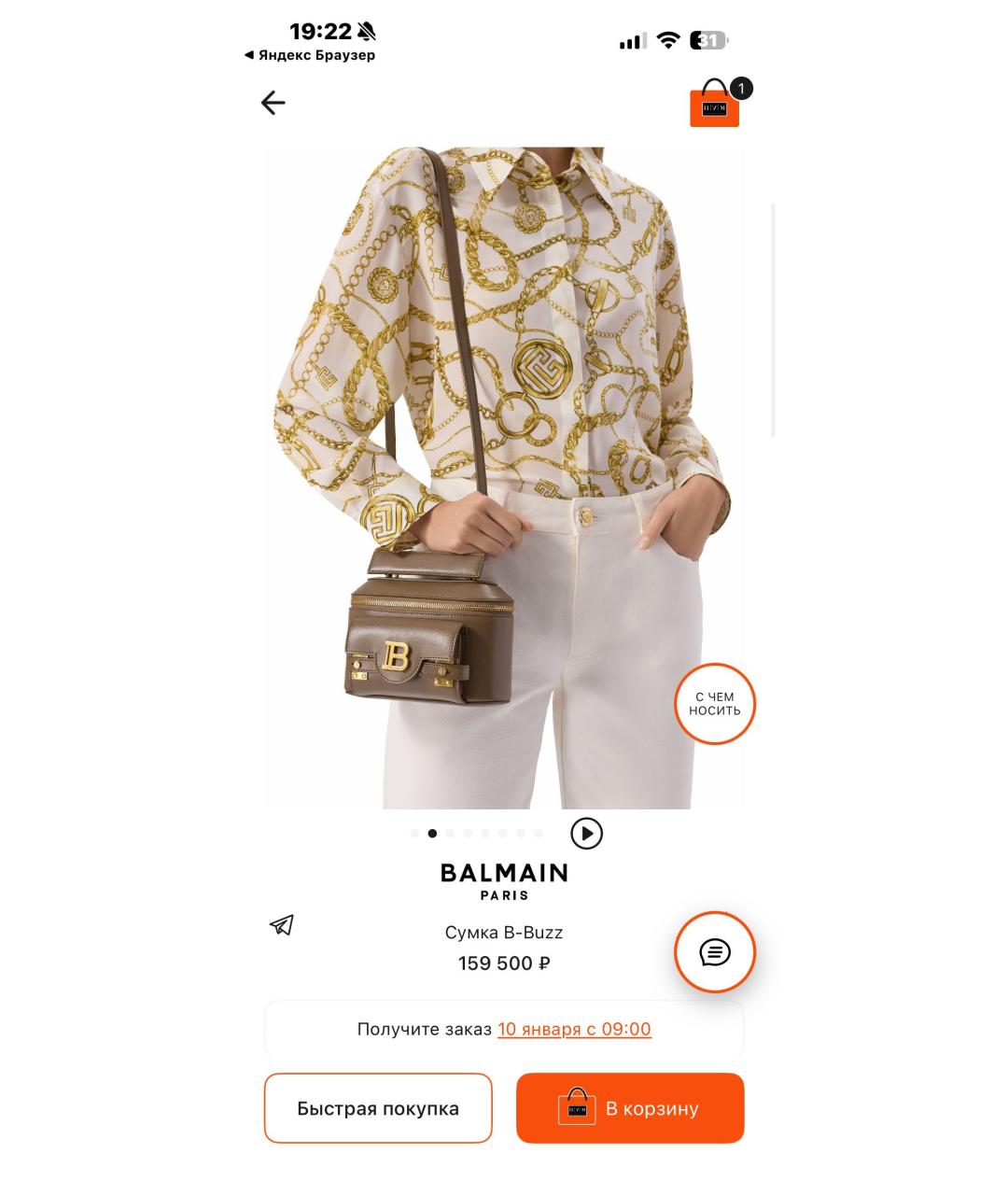Open delivery date 10 января с 09:00 link
The image size is (1008, 1195).
click(x=574, y=1029)
